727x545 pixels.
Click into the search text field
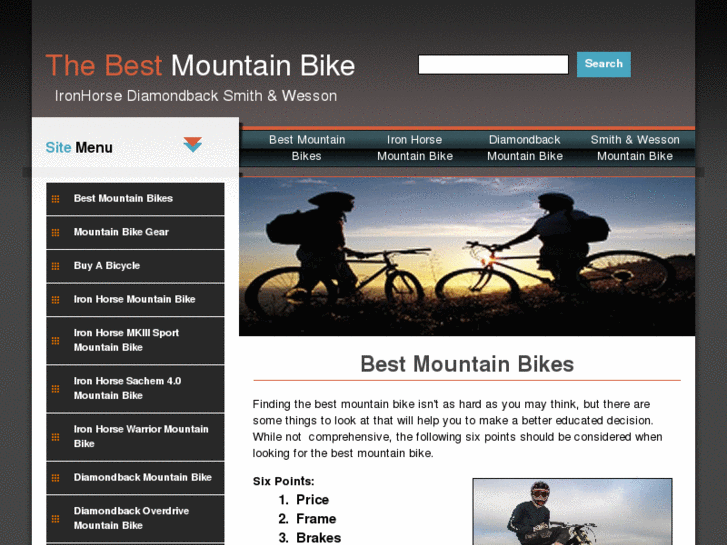coord(493,64)
